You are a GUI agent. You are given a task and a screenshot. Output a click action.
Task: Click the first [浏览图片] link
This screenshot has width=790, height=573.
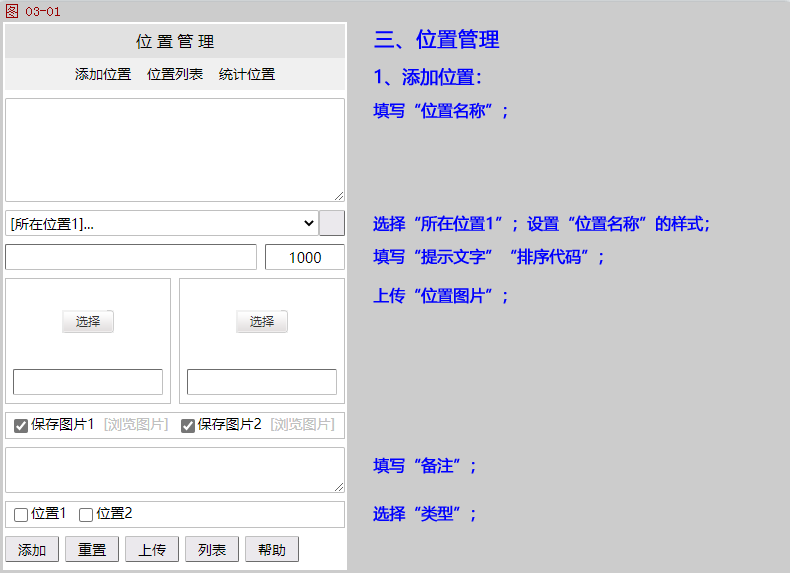(x=136, y=425)
